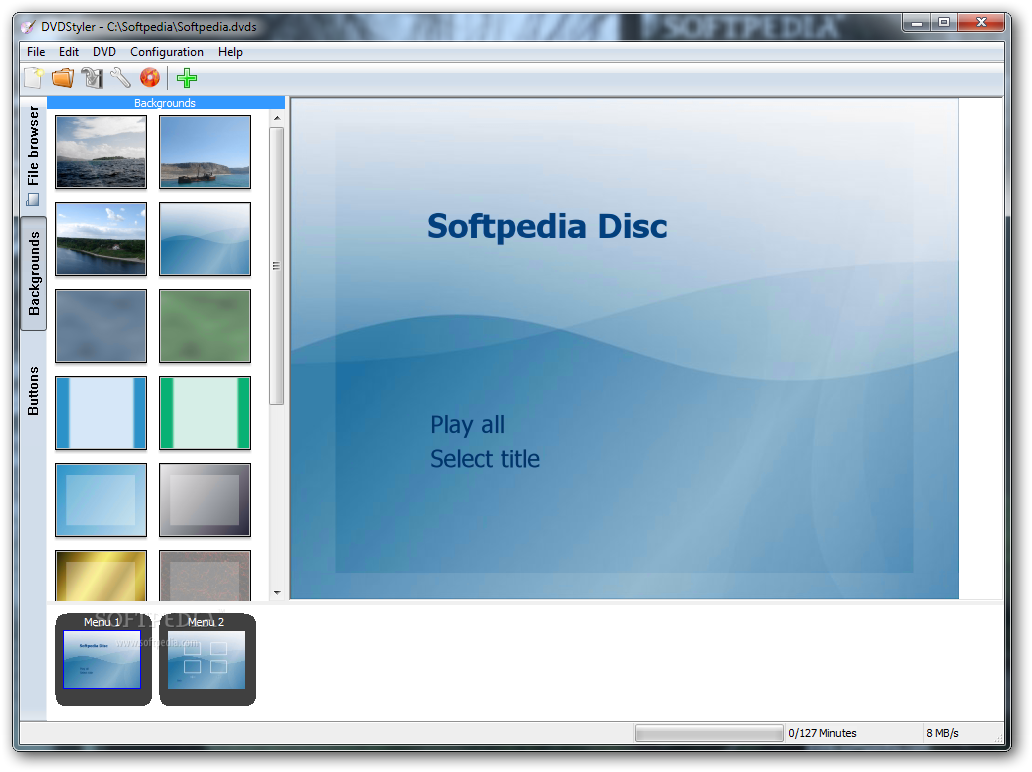Click the green plus Add file icon
1032x772 pixels.
[187, 78]
